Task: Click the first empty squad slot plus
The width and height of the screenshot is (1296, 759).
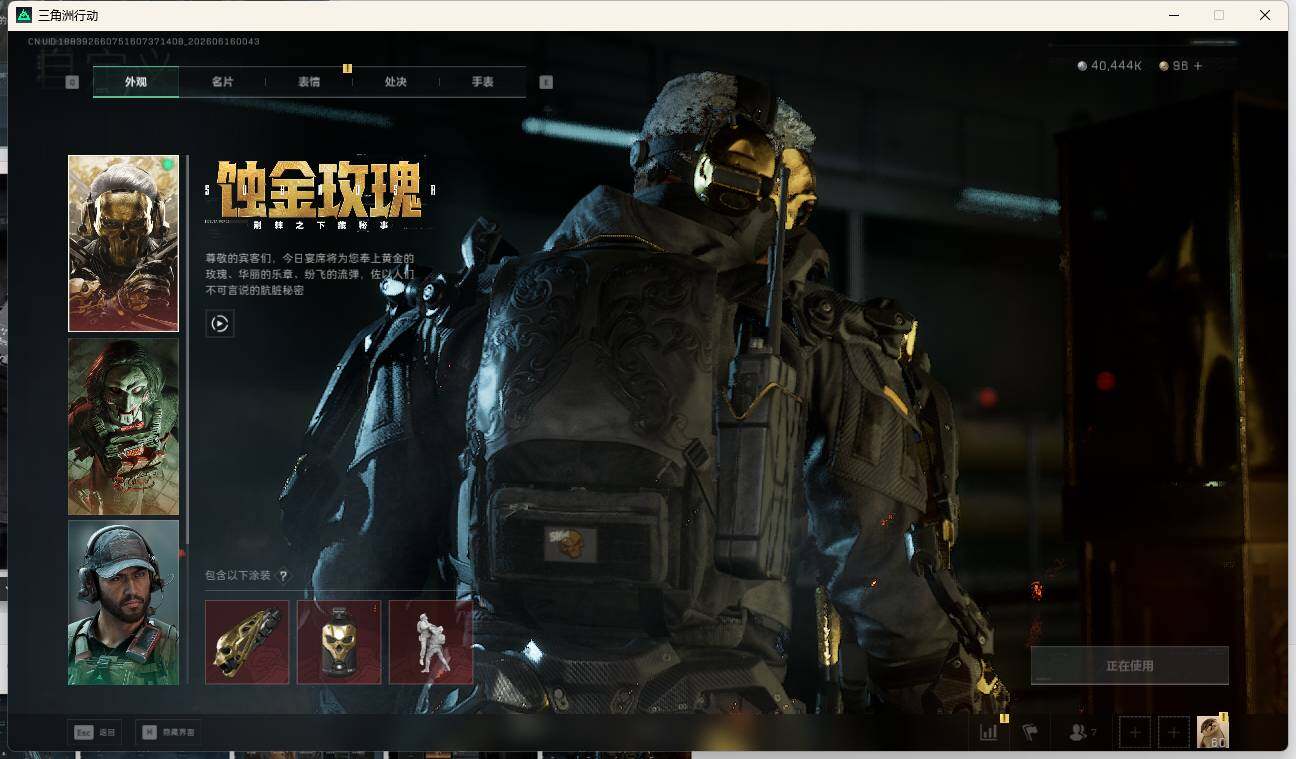Action: 1135,732
